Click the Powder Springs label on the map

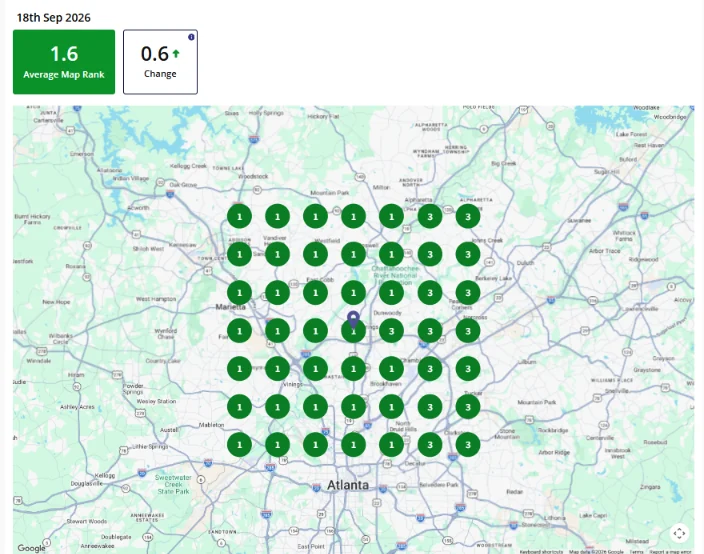tap(133, 389)
